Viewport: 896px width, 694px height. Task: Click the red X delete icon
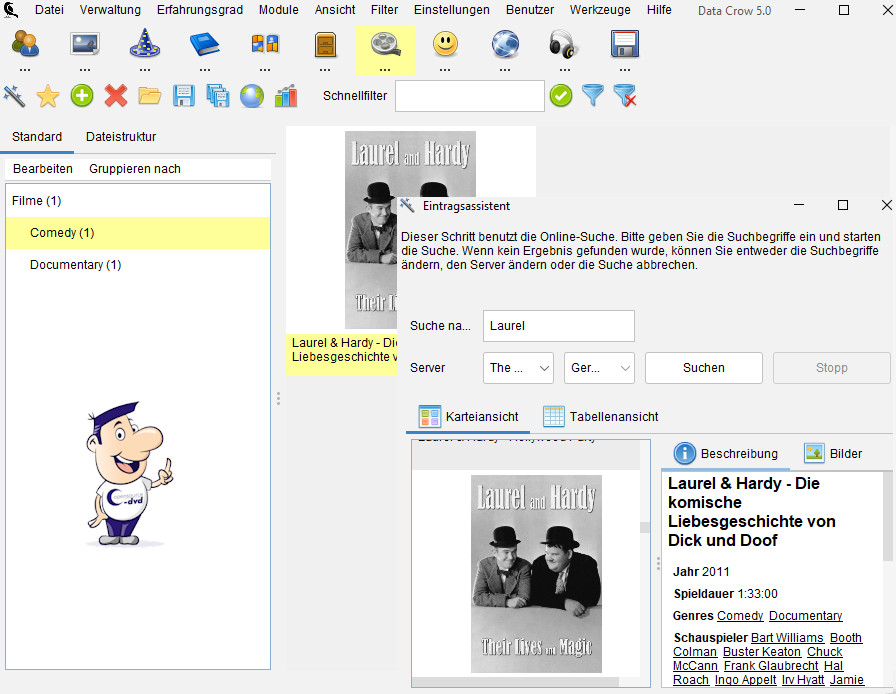pyautogui.click(x=116, y=96)
